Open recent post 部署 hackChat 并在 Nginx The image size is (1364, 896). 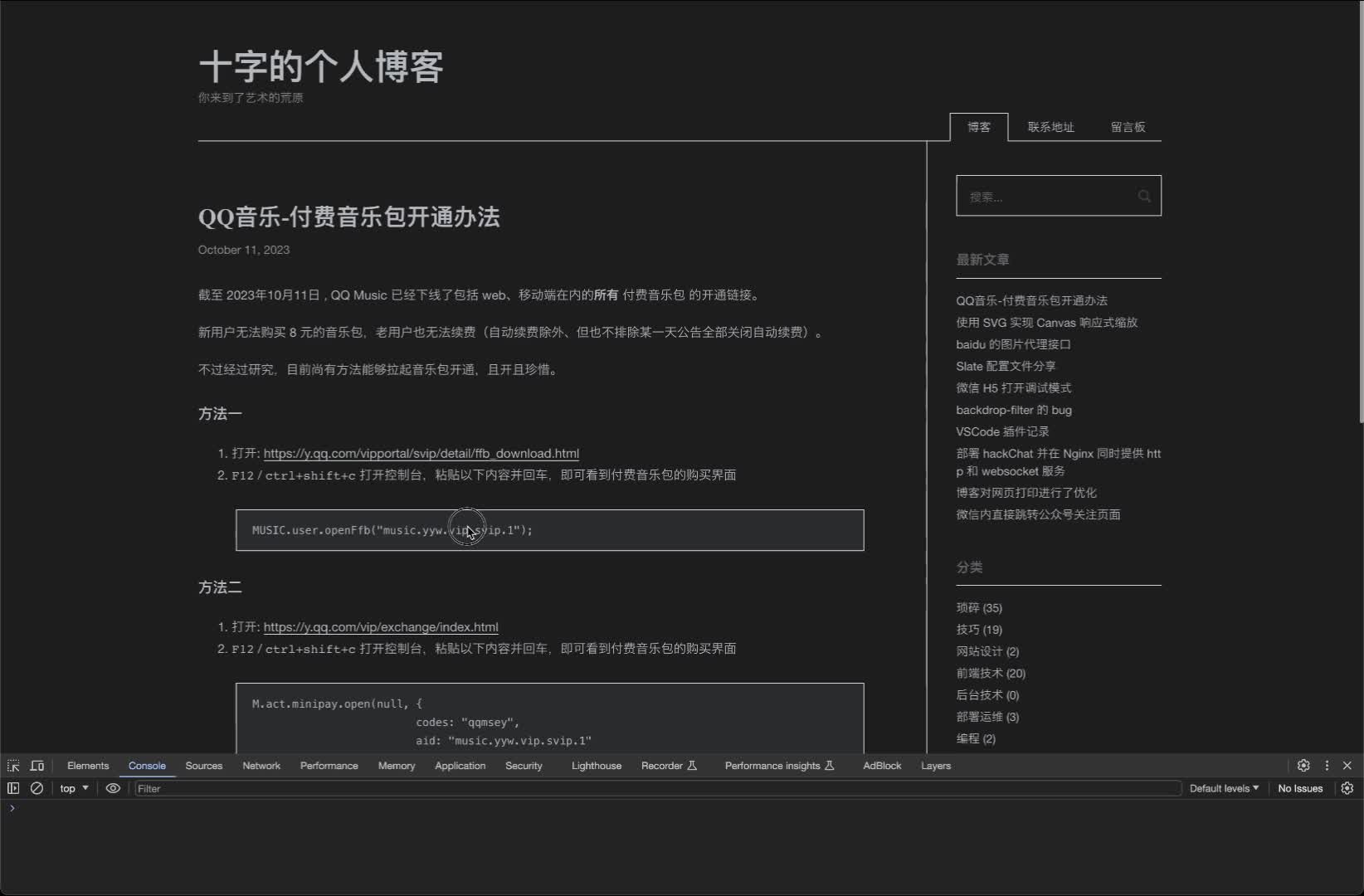(x=1058, y=462)
